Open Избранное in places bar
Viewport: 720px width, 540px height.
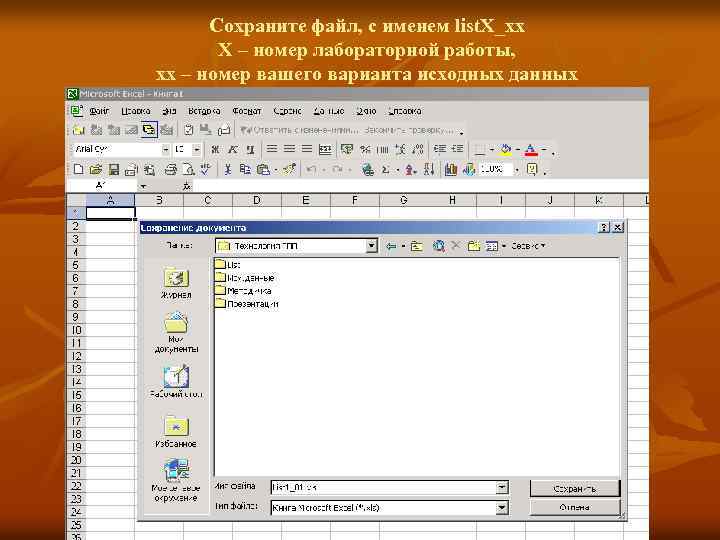click(176, 431)
